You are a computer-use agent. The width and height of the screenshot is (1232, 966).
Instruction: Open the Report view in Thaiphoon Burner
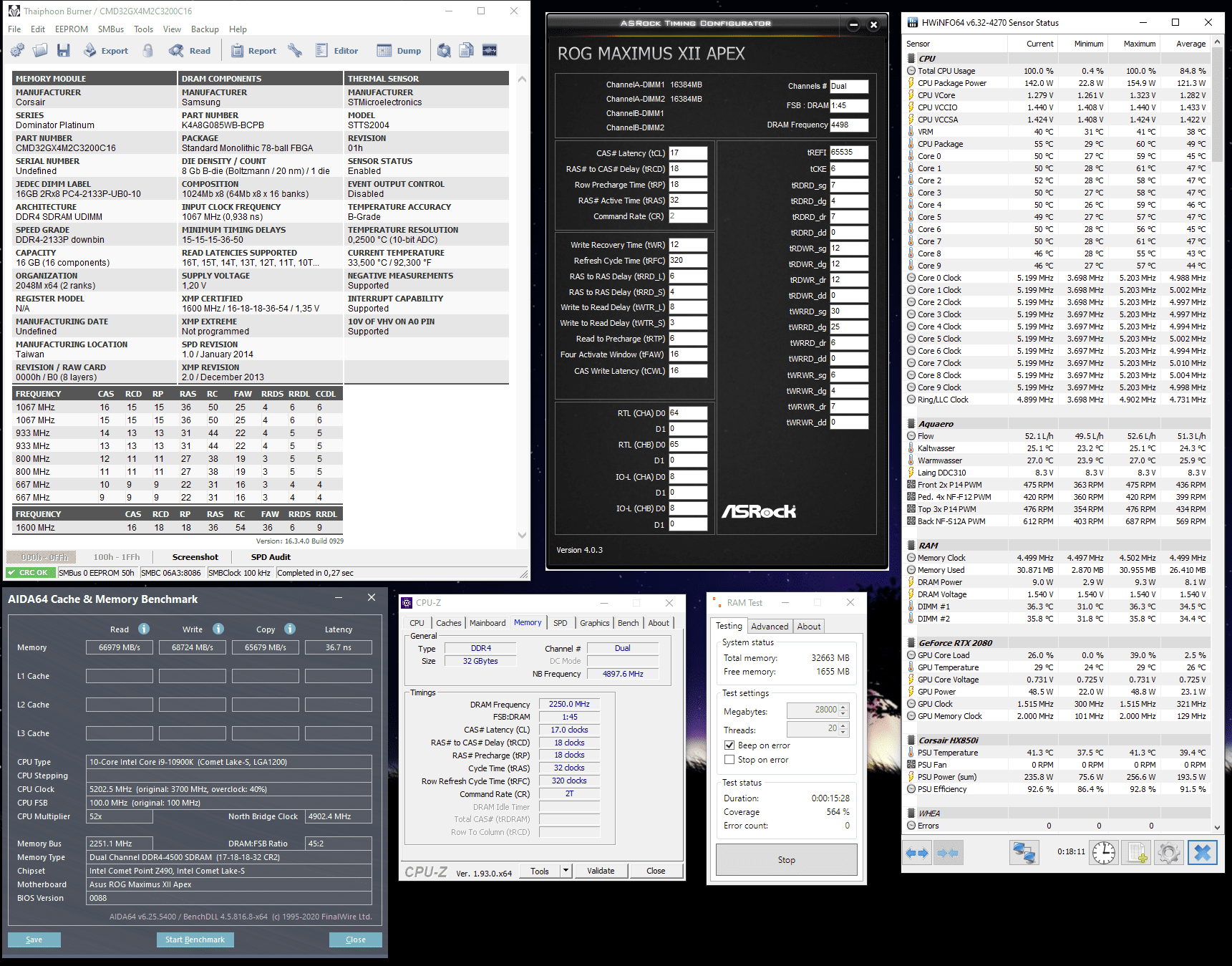pos(253,51)
